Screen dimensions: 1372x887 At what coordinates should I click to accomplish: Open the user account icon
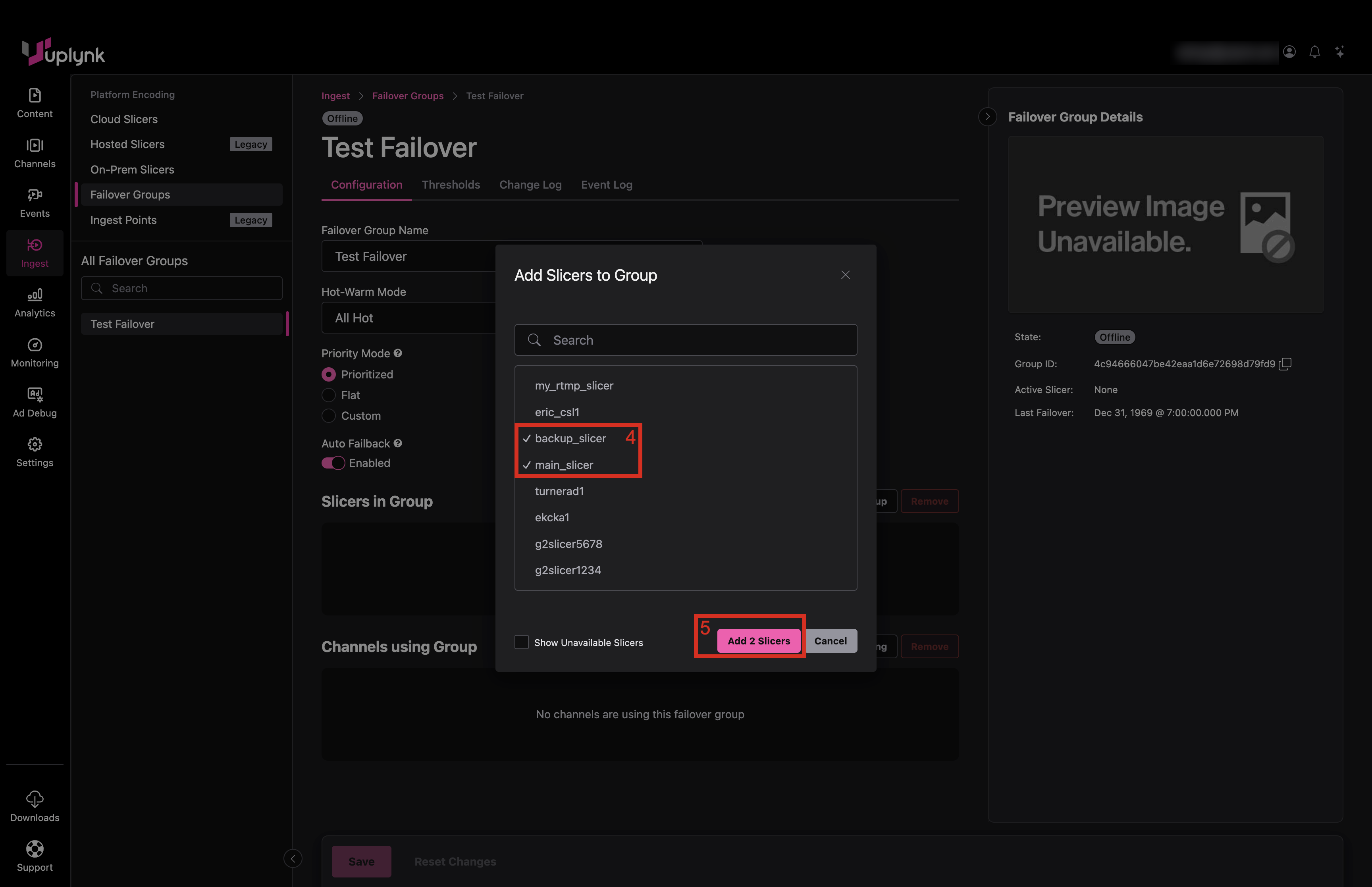coord(1289,52)
